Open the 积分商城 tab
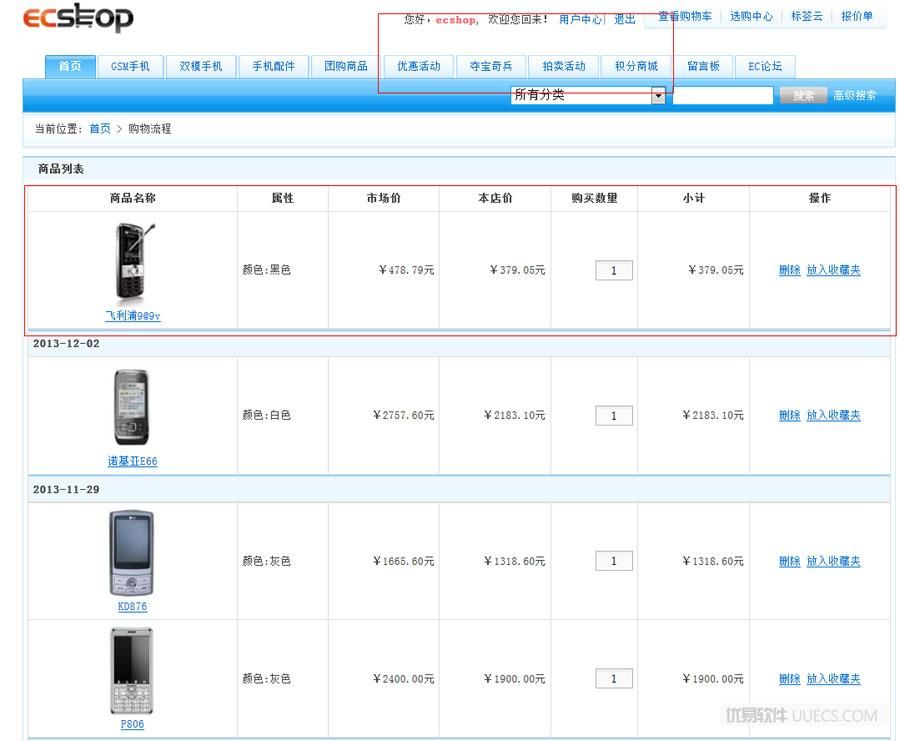 pyautogui.click(x=636, y=67)
